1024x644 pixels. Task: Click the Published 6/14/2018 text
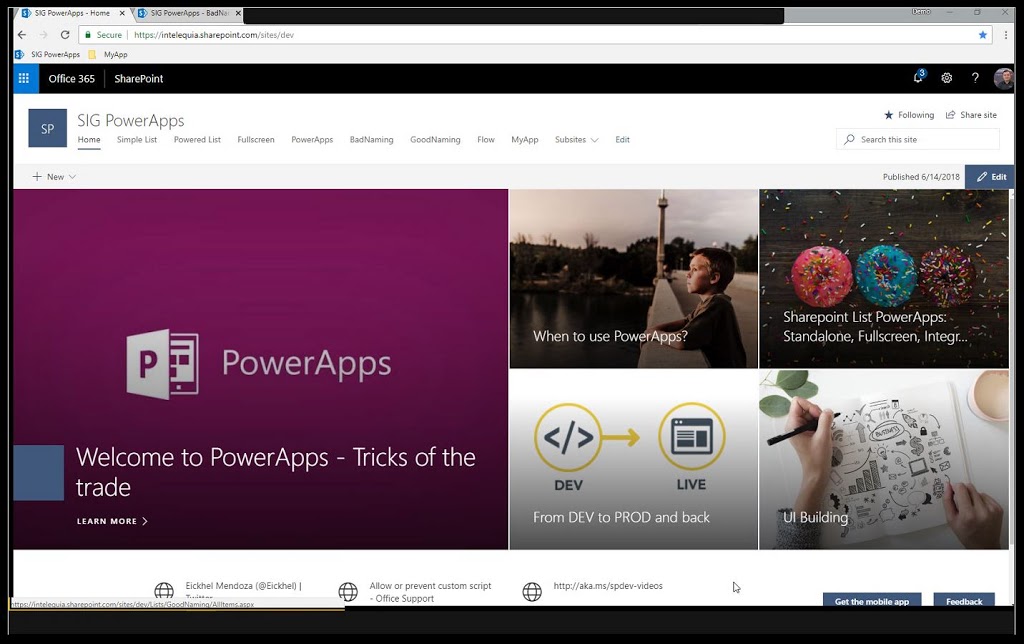[921, 177]
